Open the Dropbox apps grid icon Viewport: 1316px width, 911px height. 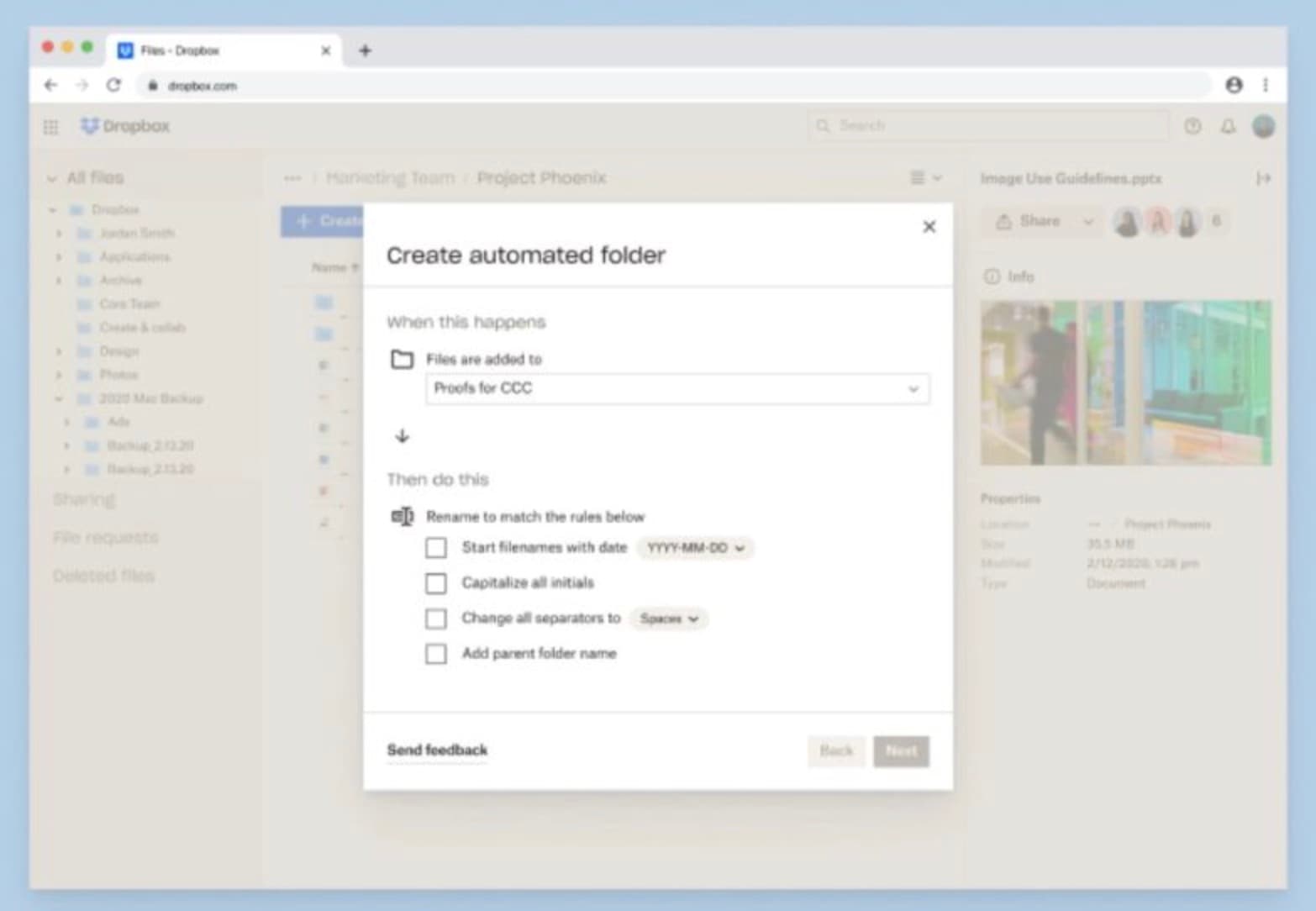[x=51, y=126]
